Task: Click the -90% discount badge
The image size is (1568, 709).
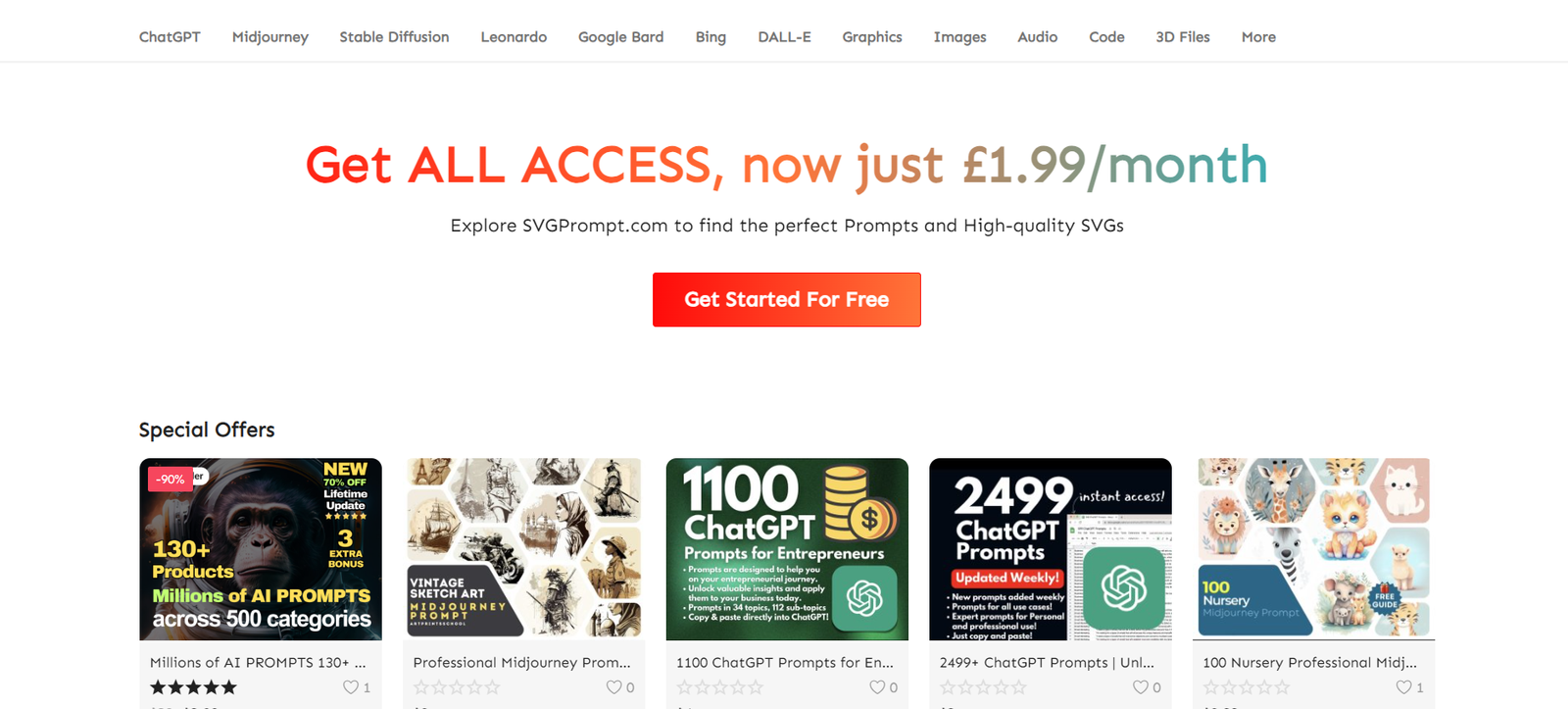Action: click(x=171, y=479)
